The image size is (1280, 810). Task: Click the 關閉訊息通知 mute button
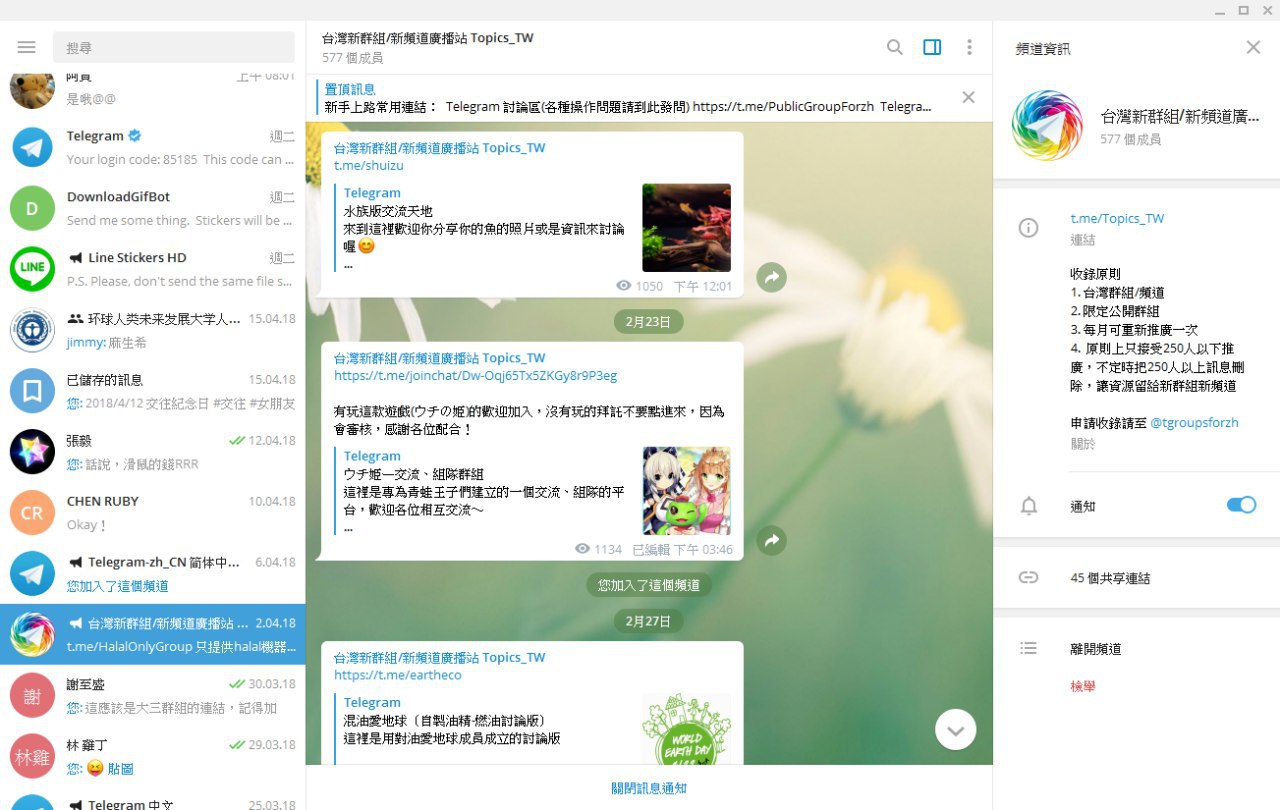tap(649, 788)
